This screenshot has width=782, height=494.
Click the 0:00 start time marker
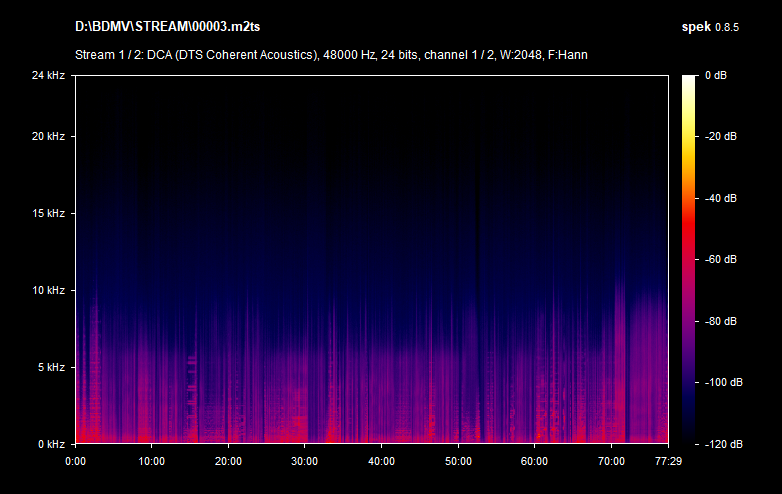(75, 461)
